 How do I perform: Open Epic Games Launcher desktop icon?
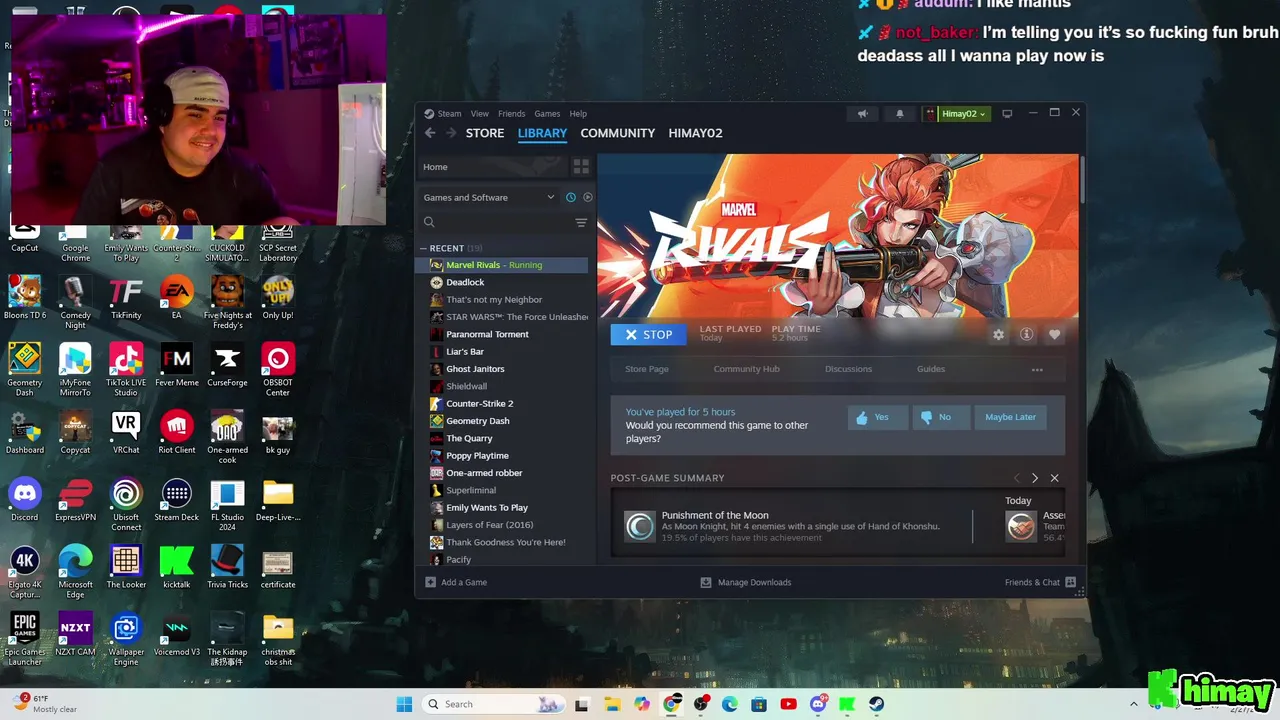[25, 640]
